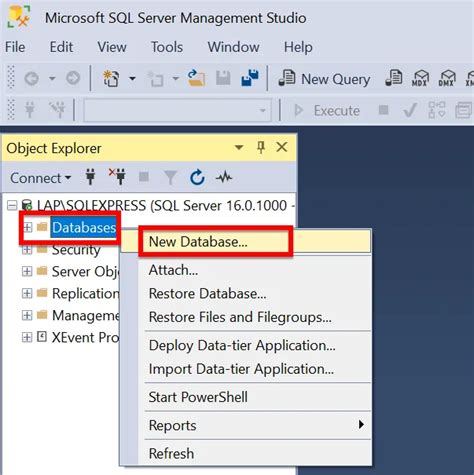This screenshot has width=474, height=475.
Task: Choose Start PowerShell from context menu
Action: pos(246,397)
